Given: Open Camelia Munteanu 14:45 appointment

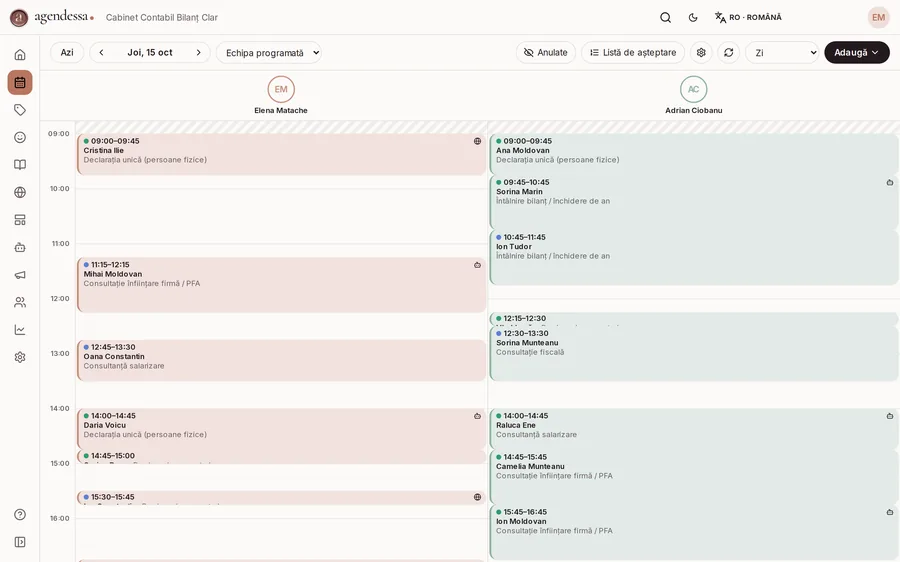Looking at the screenshot, I should [x=694, y=477].
